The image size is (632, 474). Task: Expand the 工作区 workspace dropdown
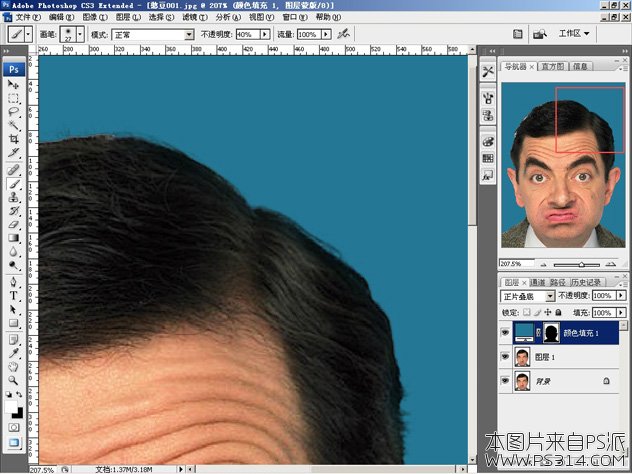[x=573, y=33]
